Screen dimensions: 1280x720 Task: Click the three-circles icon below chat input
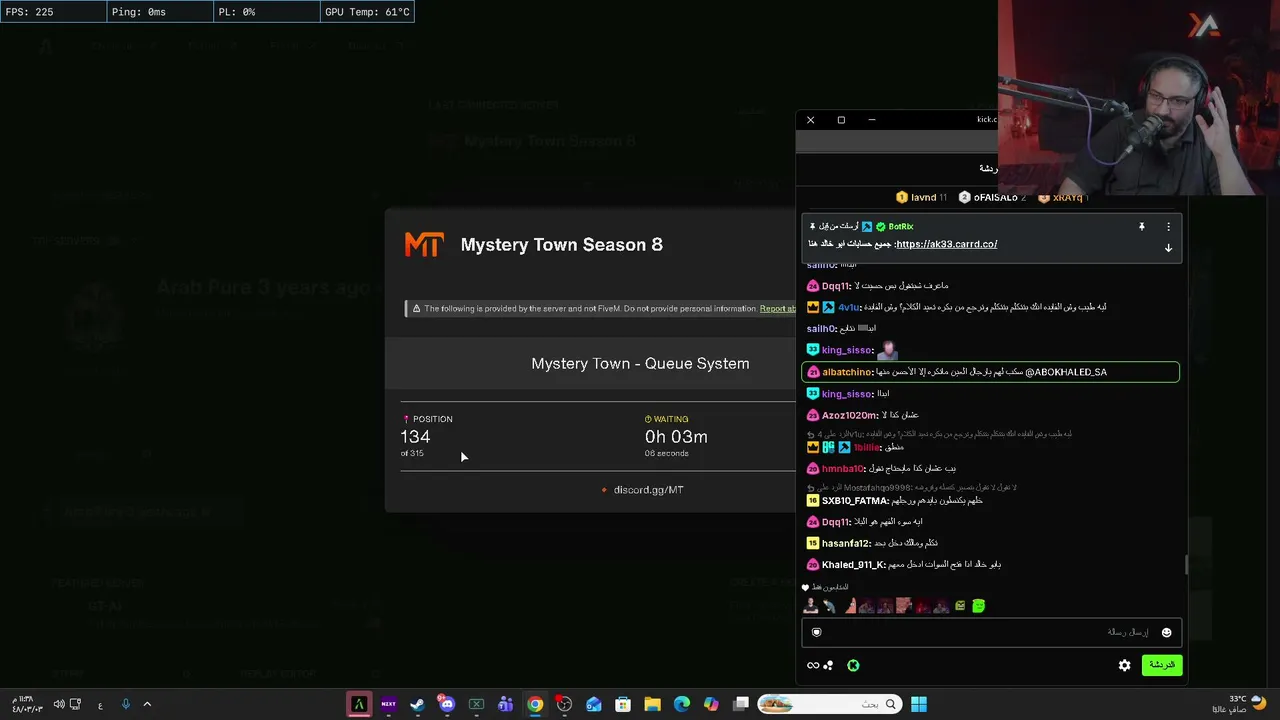[x=828, y=665]
